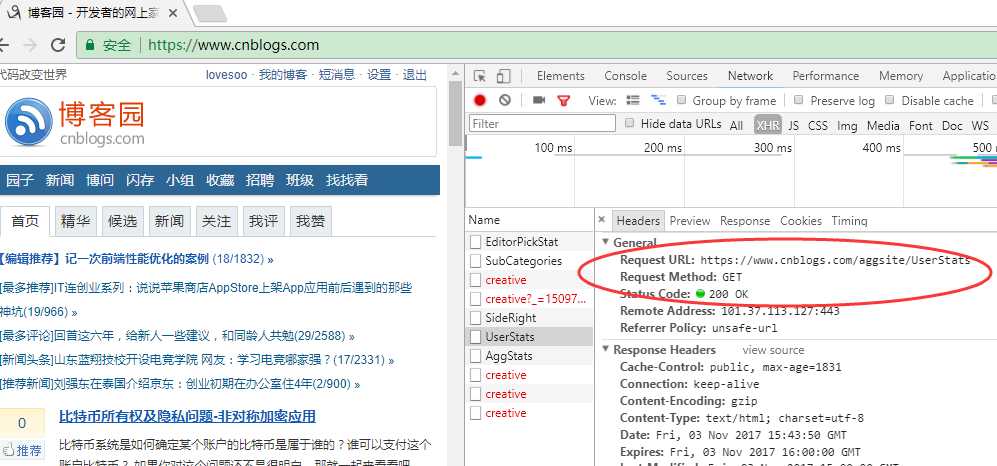Open the 比特币所有权及隐私问题 article link

(188, 416)
